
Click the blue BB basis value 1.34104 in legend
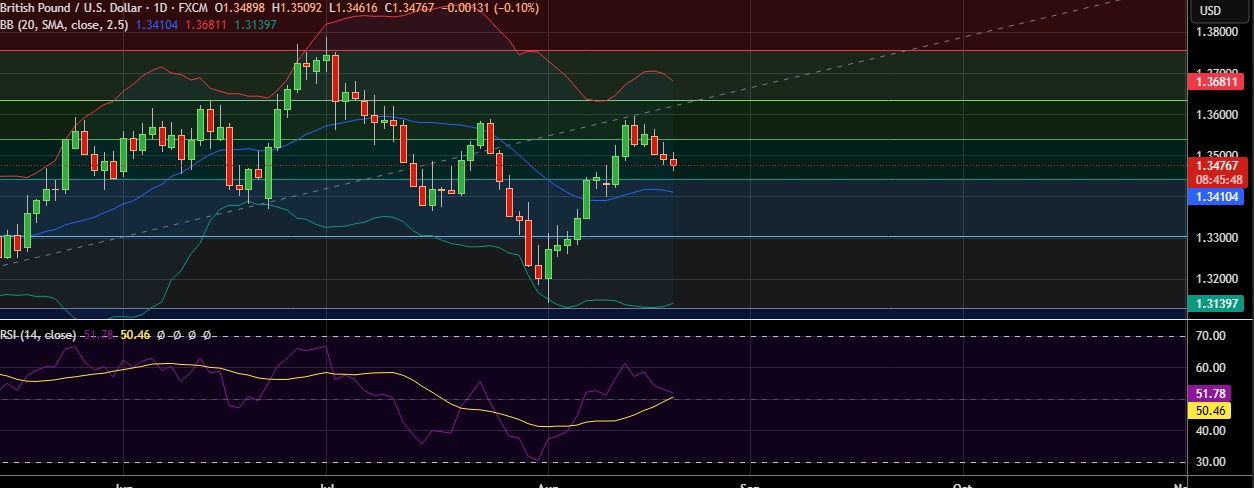coord(156,24)
